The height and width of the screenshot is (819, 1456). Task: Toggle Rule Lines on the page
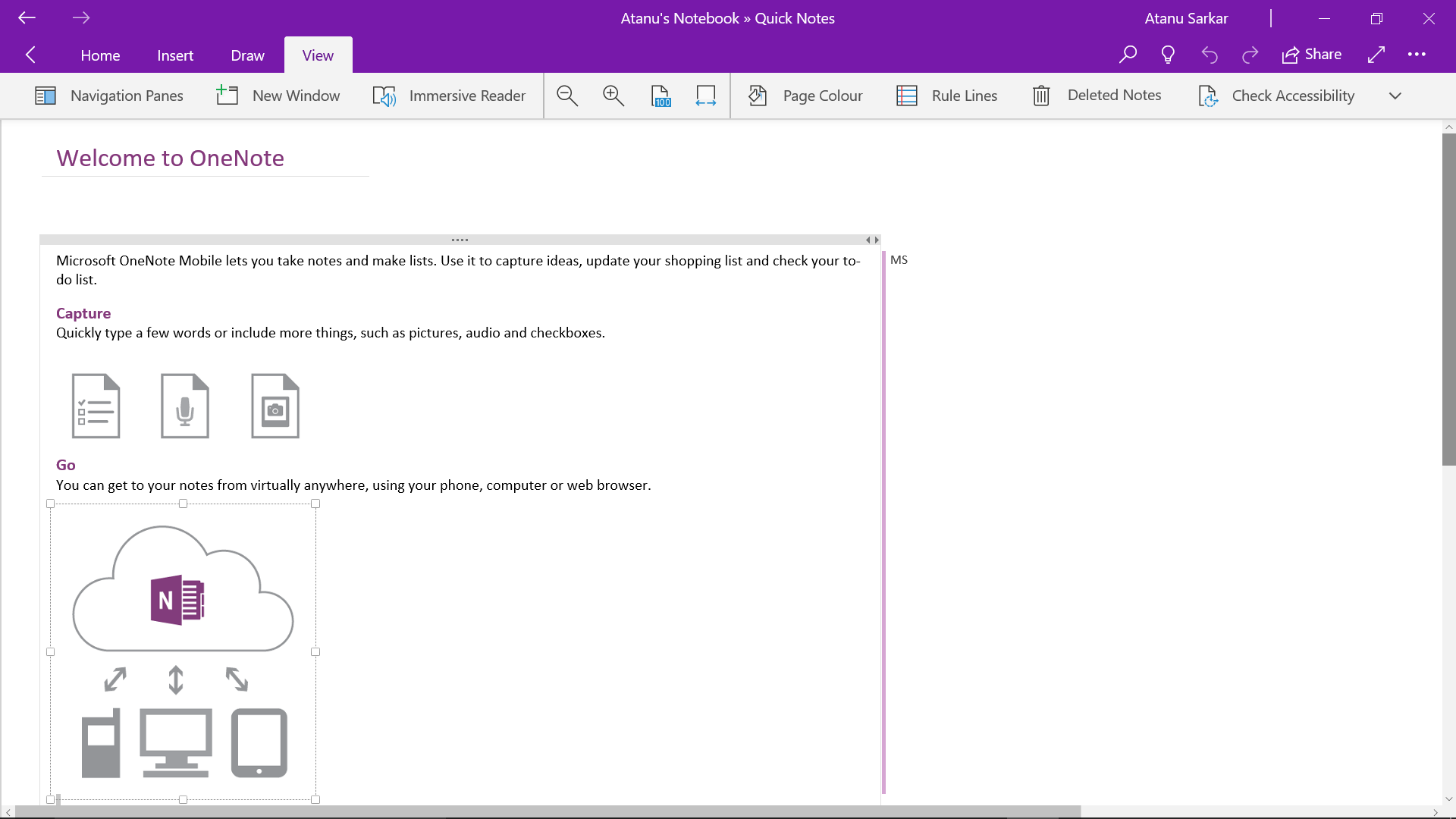click(x=947, y=96)
